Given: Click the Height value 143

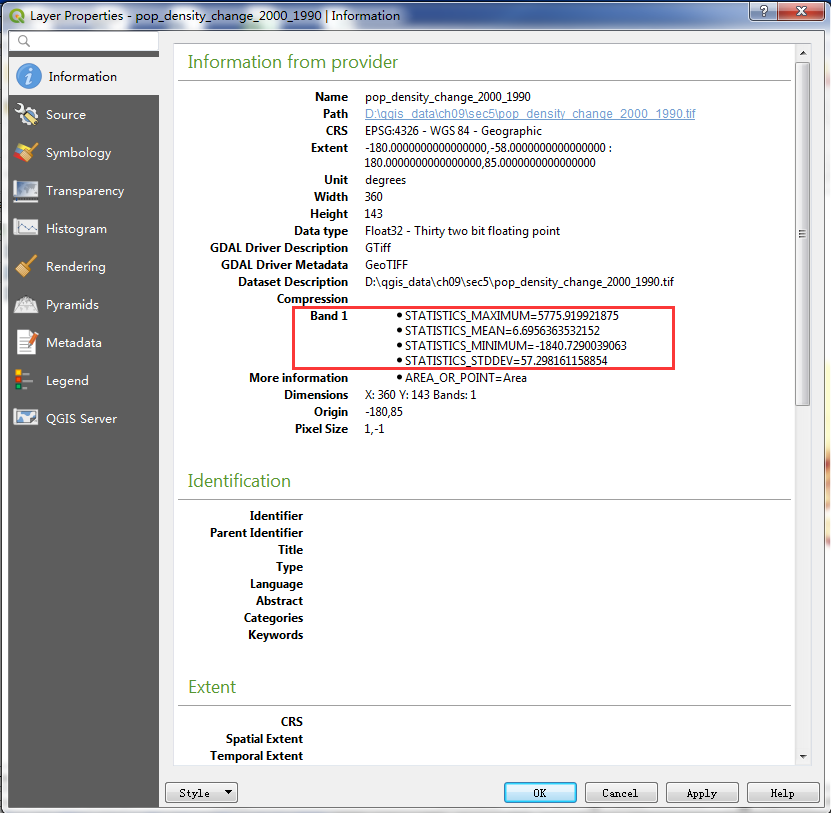Looking at the screenshot, I should [373, 214].
